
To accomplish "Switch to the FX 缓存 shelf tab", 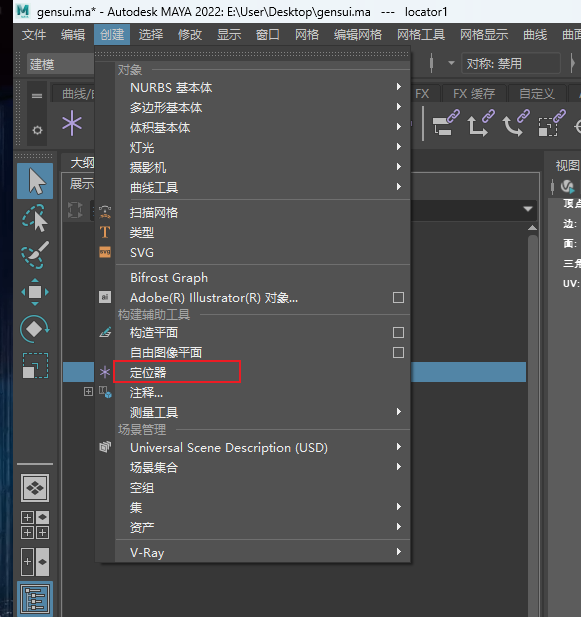I will pyautogui.click(x=474, y=94).
